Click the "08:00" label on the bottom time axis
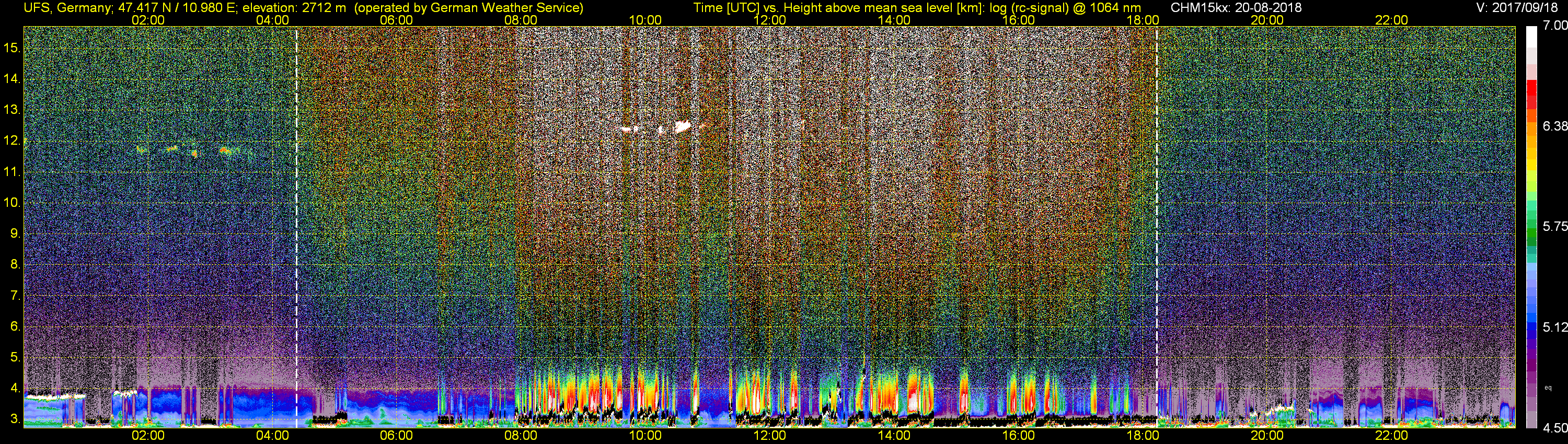1568x444 pixels. click(x=521, y=436)
